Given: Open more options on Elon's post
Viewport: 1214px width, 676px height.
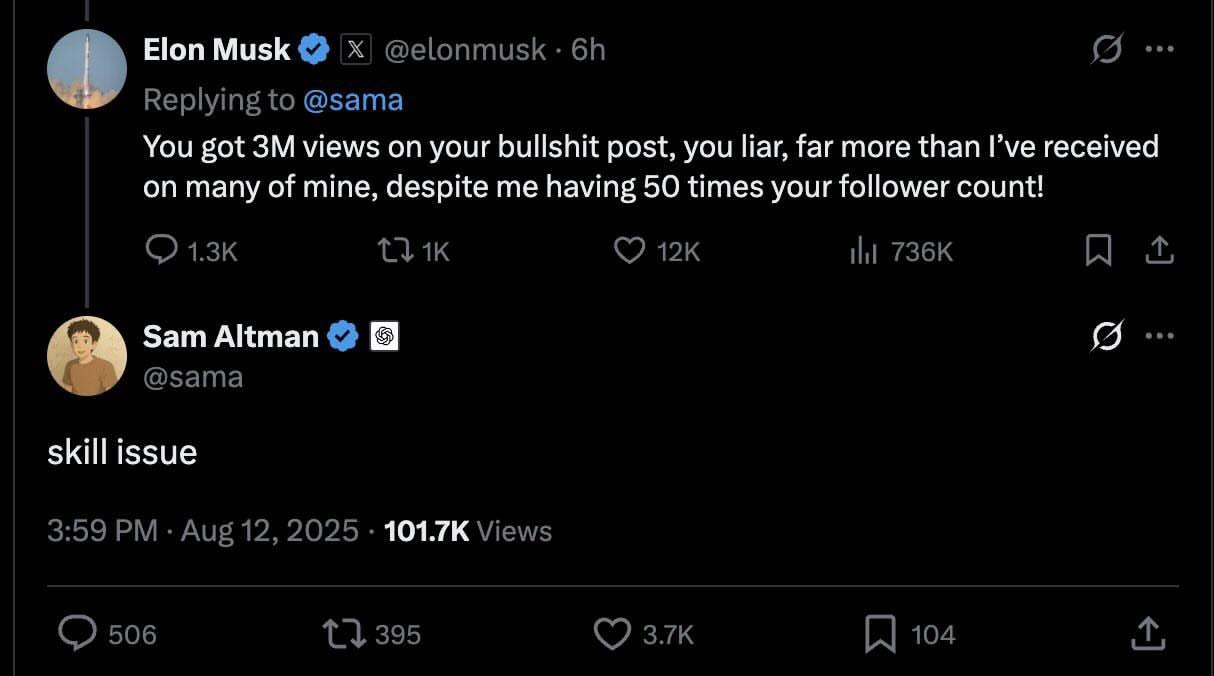Looking at the screenshot, I should pyautogui.click(x=1158, y=49).
